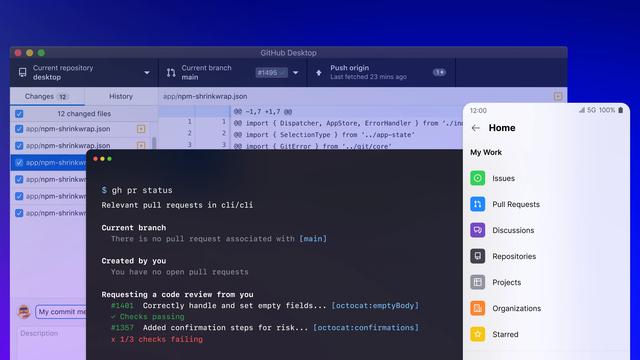Viewport: 640px width, 360px height.
Task: Uncheck the highlighted selected file checkbox
Action: [x=19, y=162]
